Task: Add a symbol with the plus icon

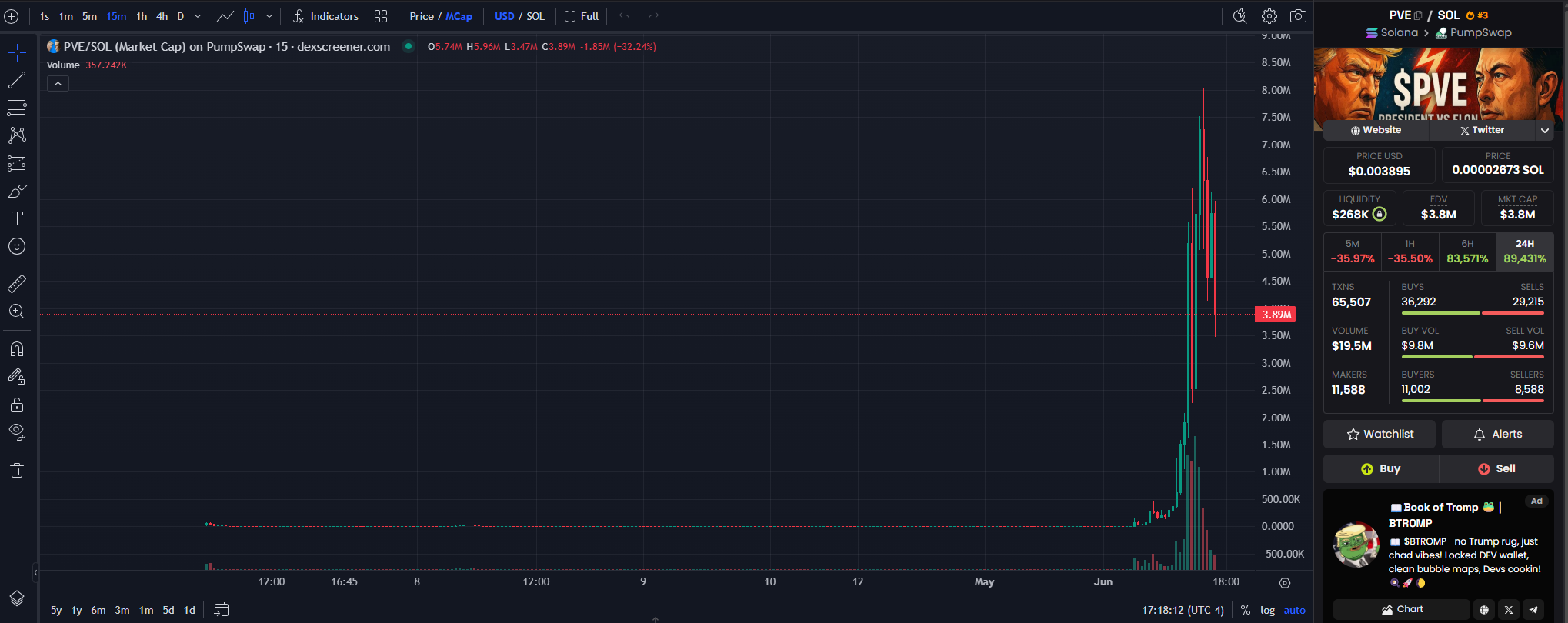Action: point(12,16)
